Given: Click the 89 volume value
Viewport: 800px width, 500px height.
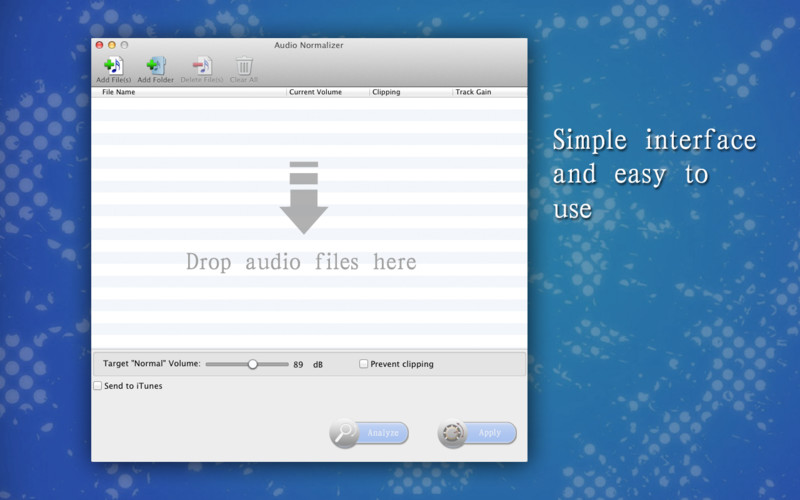Looking at the screenshot, I should pyautogui.click(x=298, y=365).
